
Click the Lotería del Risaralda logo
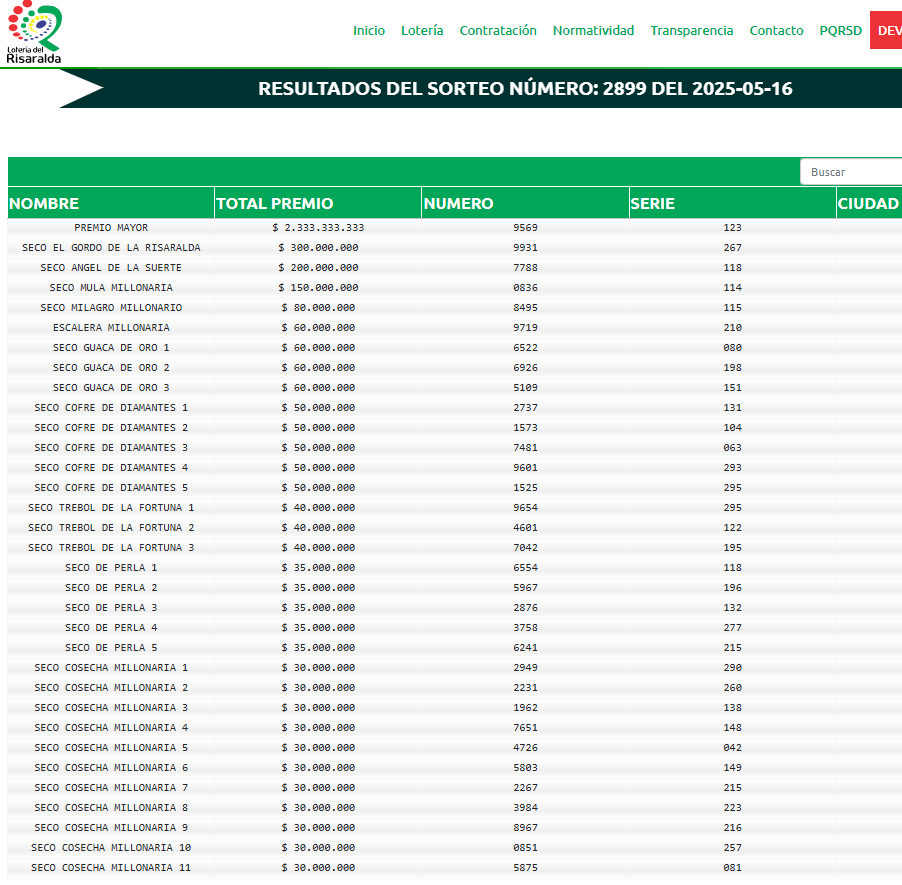click(x=34, y=32)
